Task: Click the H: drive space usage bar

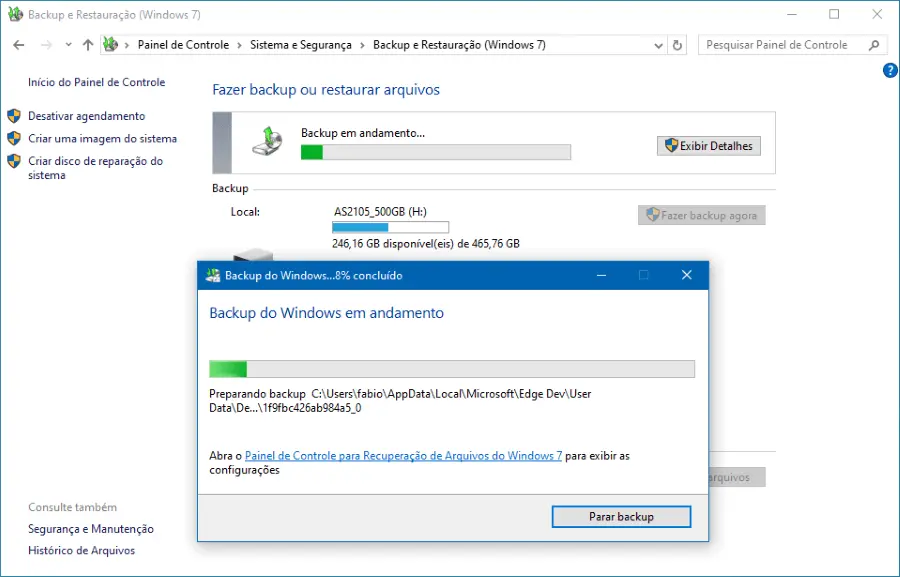Action: (390, 227)
